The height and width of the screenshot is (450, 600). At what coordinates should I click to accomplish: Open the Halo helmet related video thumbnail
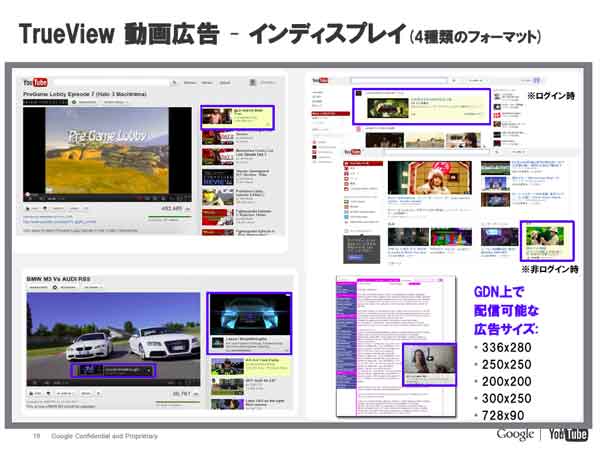coord(218,197)
